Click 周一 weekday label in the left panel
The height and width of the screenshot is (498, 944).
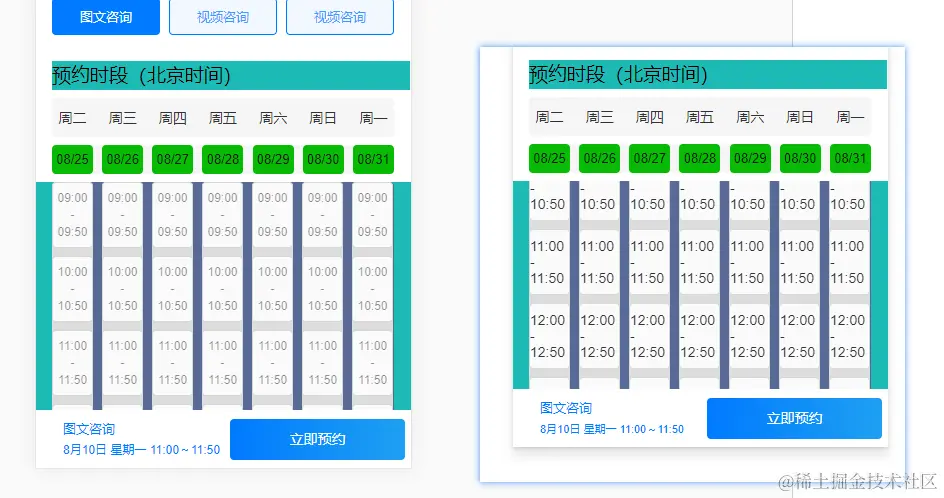(x=373, y=118)
